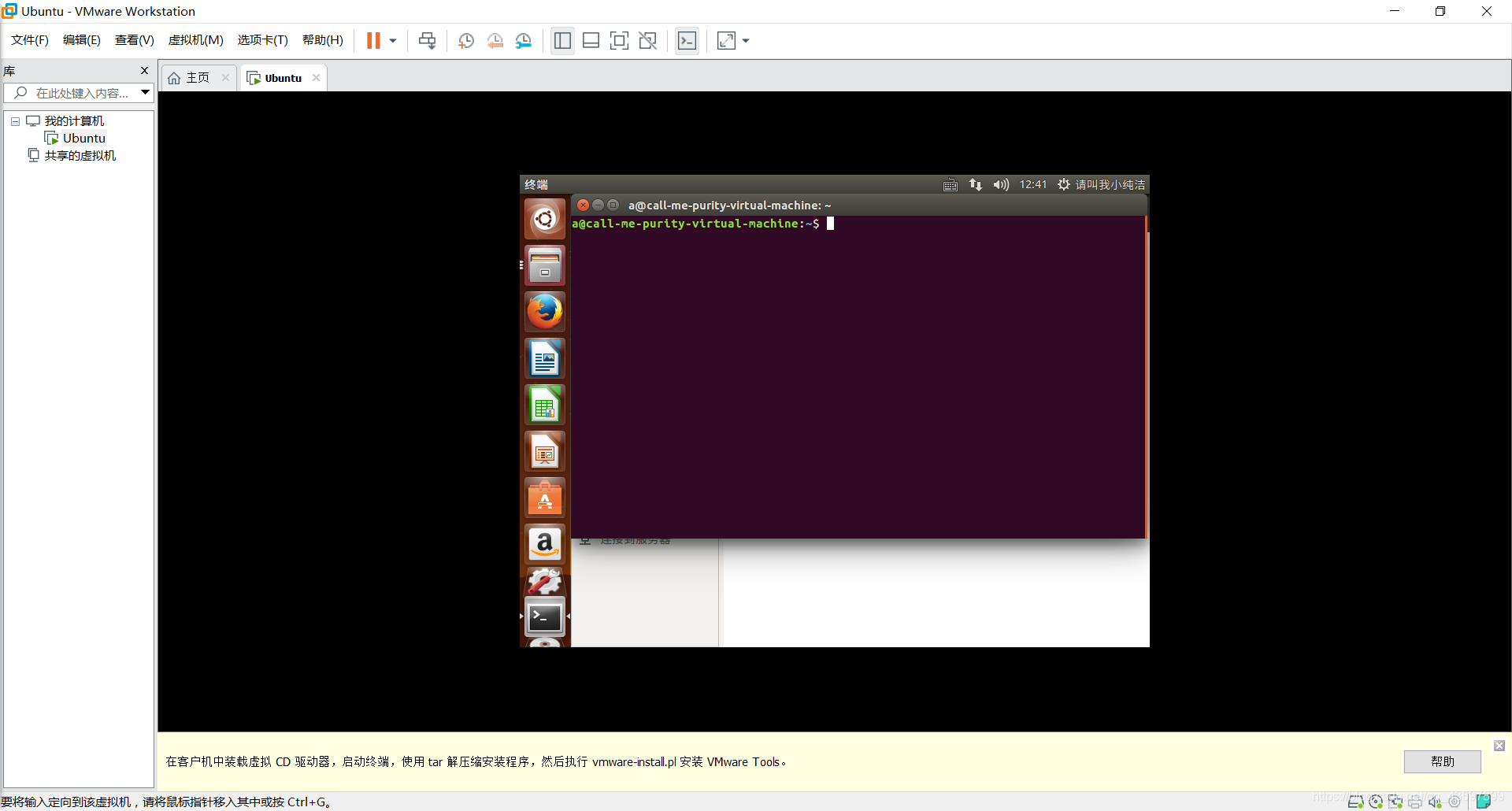The image size is (1512, 811).
Task: Open the 选项卡(T) menu
Action: (x=263, y=40)
